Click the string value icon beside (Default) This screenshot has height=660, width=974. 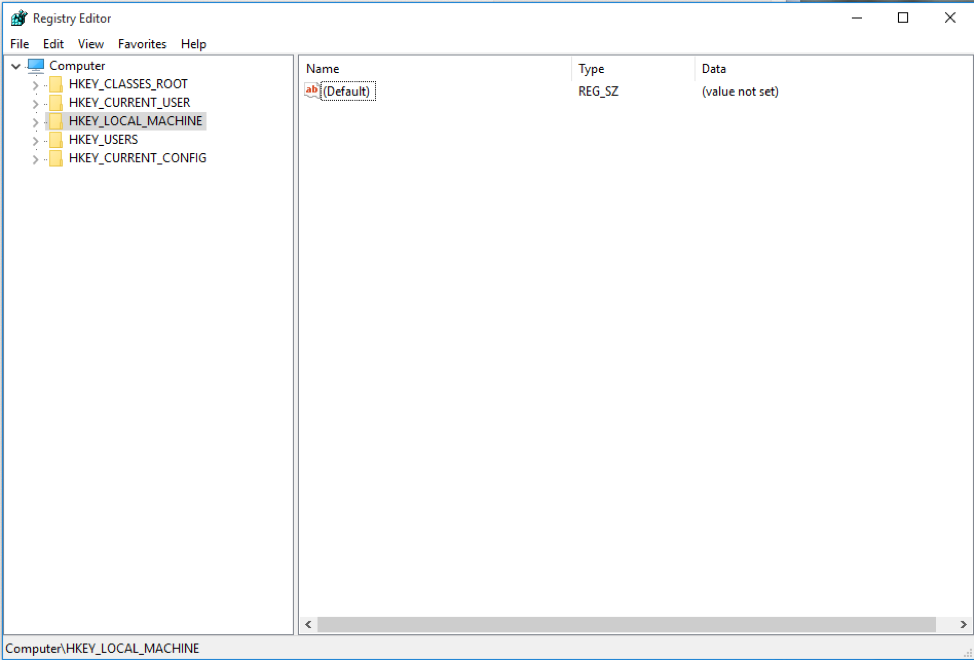312,91
